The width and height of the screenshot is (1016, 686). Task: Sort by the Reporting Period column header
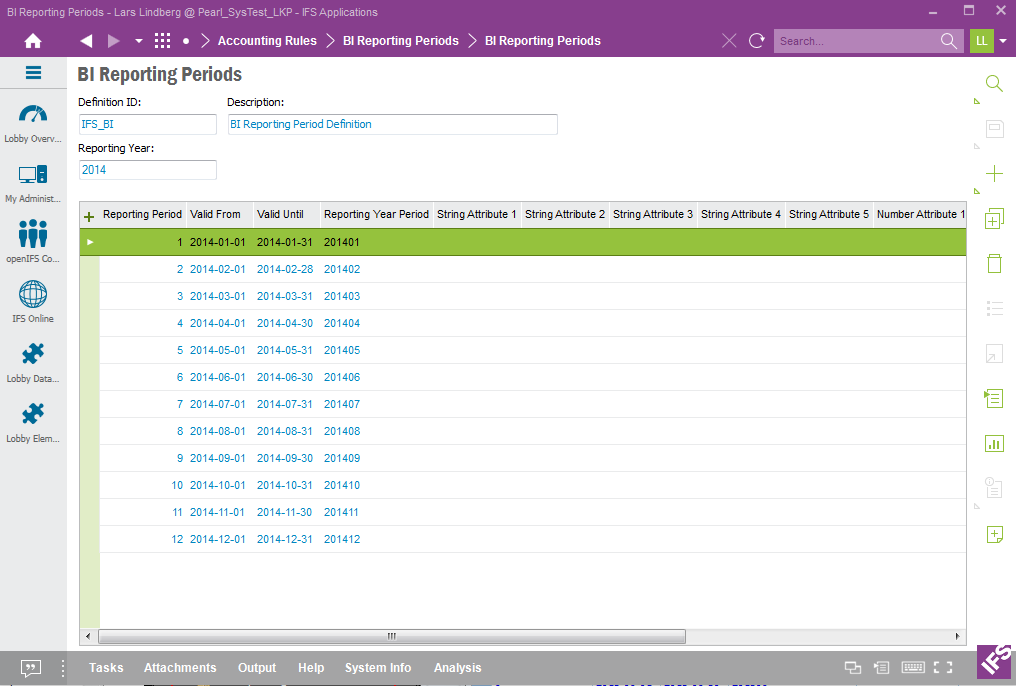142,214
